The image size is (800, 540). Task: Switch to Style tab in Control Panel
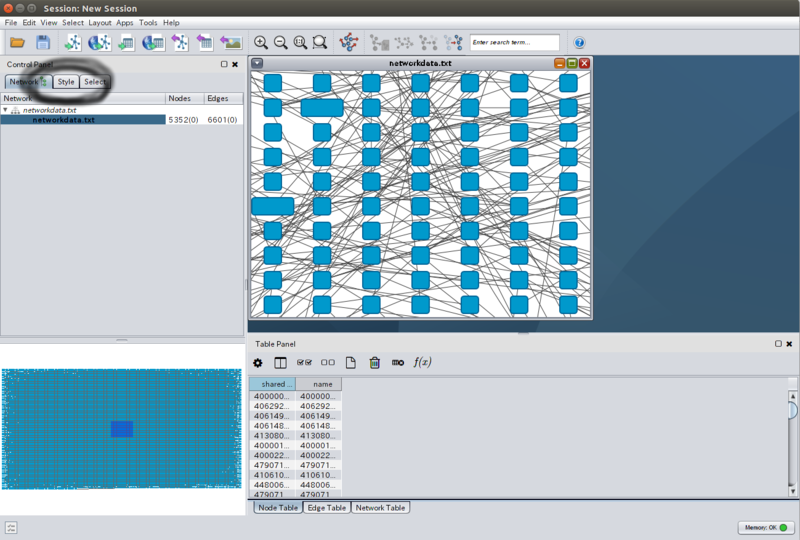[66, 82]
